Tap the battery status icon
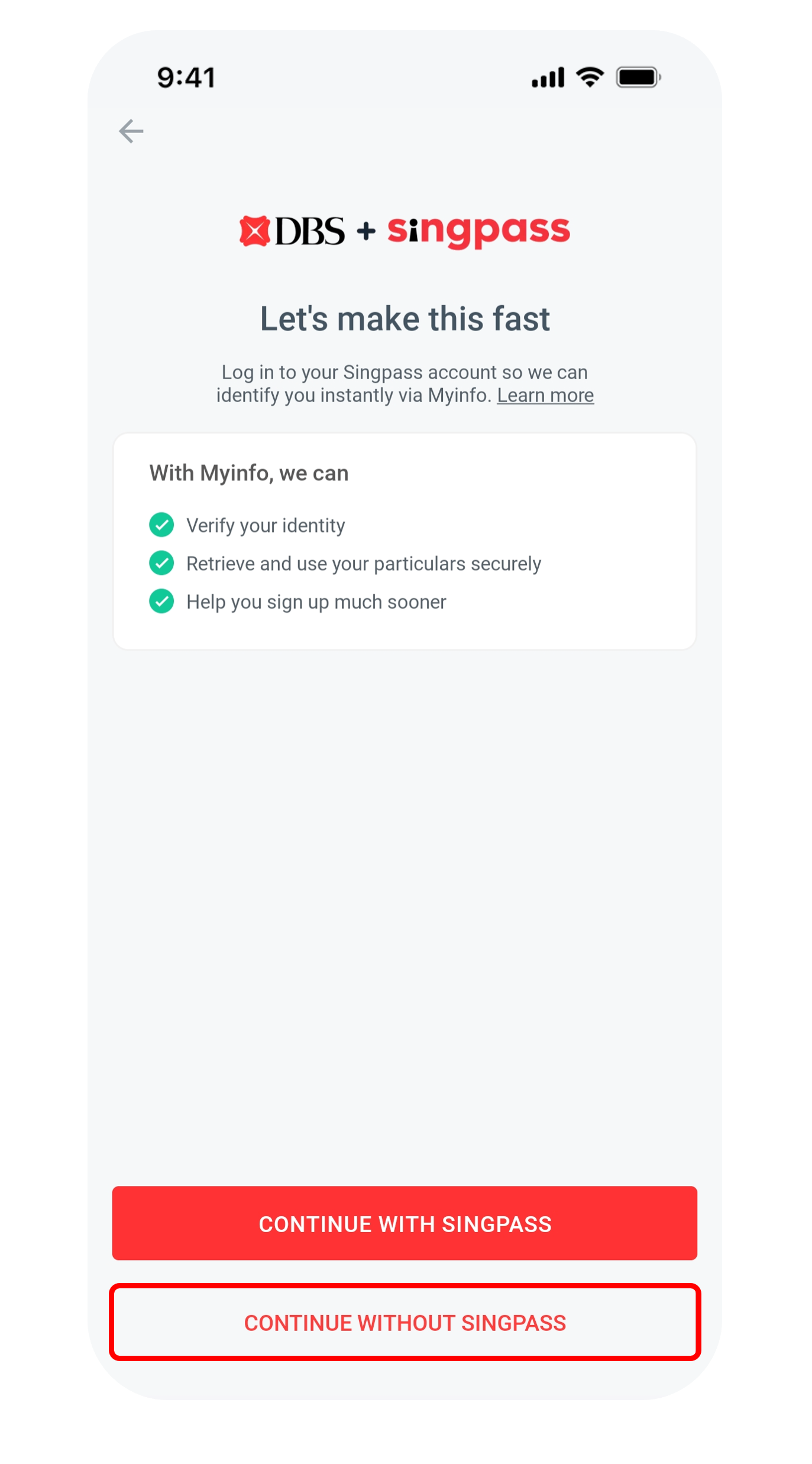The width and height of the screenshot is (812, 1464). pos(638,77)
